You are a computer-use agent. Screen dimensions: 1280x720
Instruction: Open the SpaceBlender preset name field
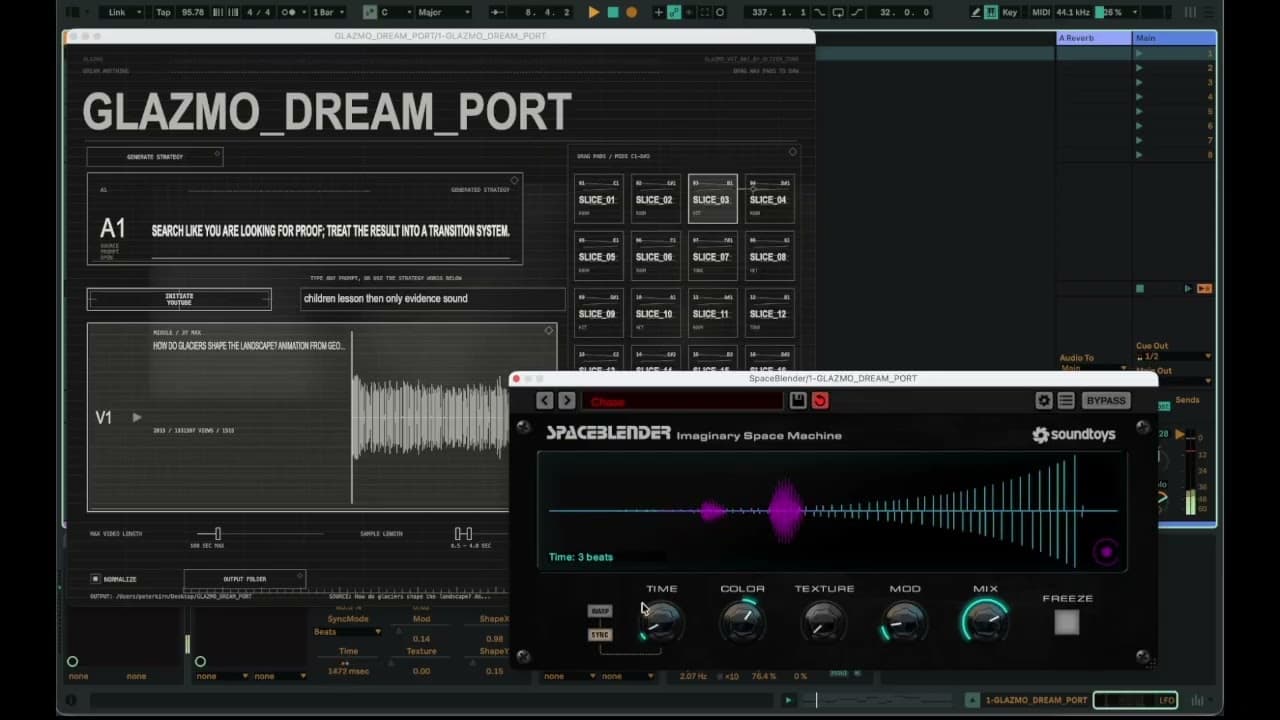pos(683,401)
